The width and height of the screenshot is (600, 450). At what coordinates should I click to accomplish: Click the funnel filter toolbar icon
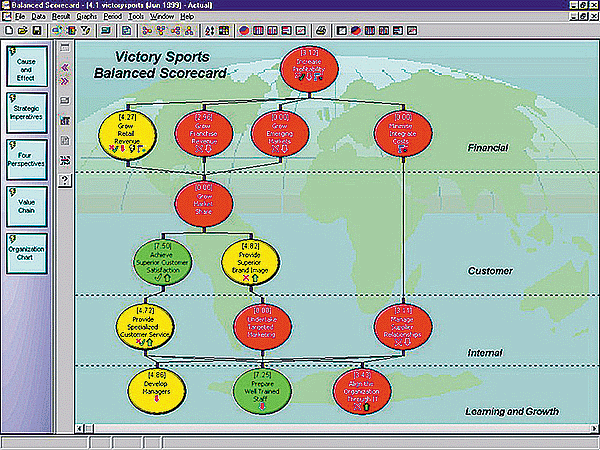[86, 31]
